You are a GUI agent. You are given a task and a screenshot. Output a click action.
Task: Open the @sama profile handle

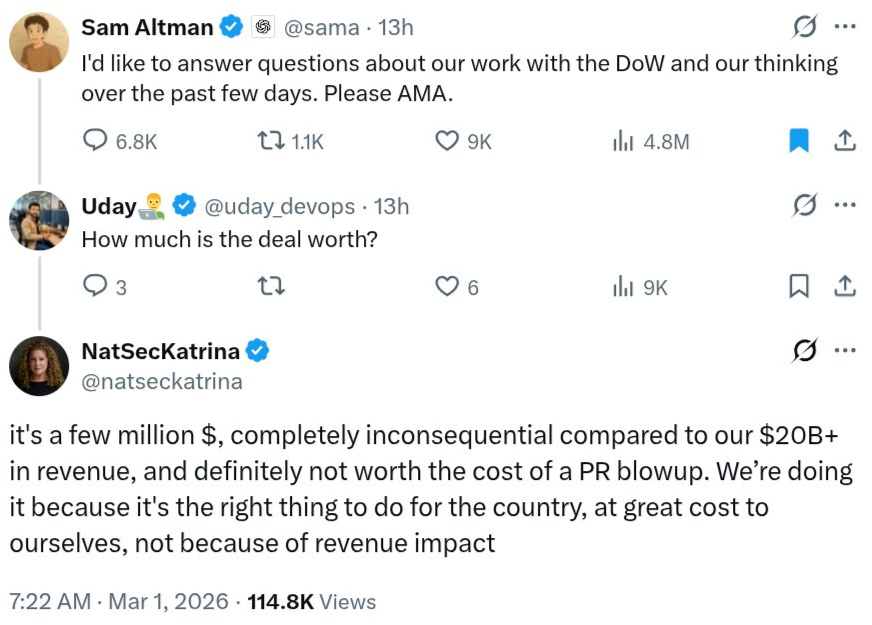coord(321,28)
